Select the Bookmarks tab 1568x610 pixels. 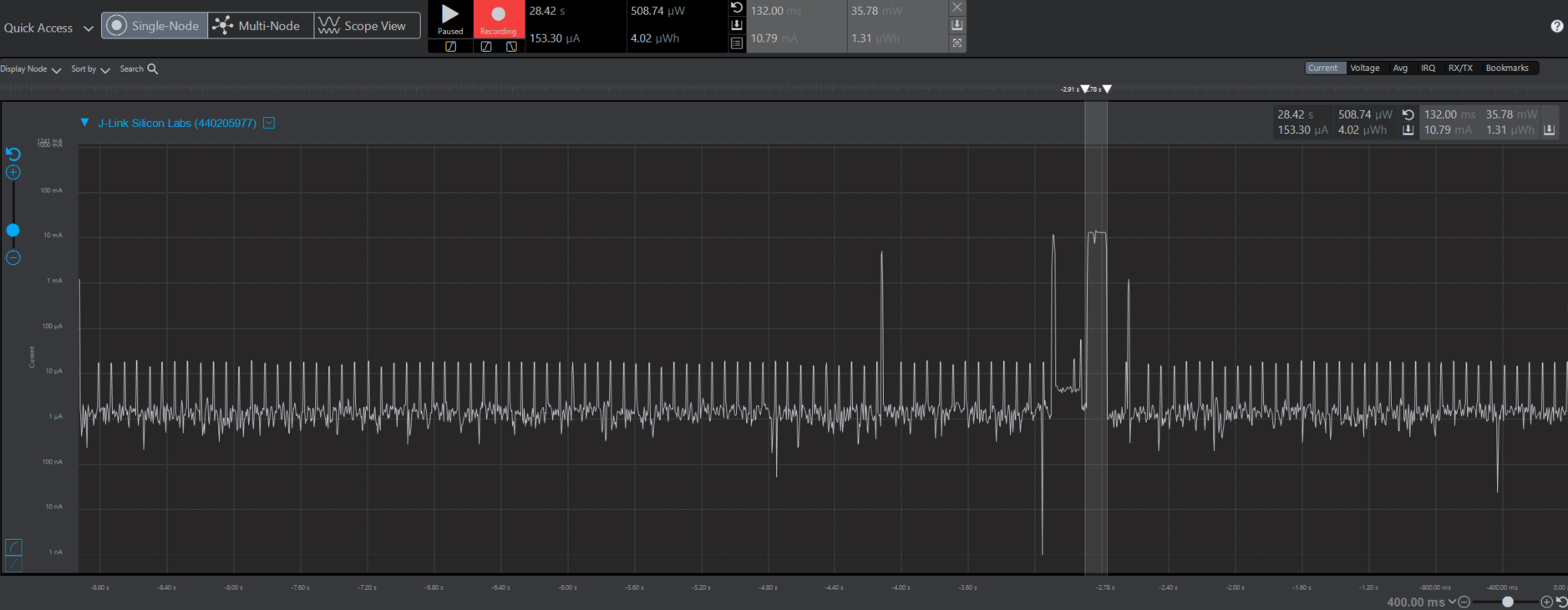(x=1506, y=69)
